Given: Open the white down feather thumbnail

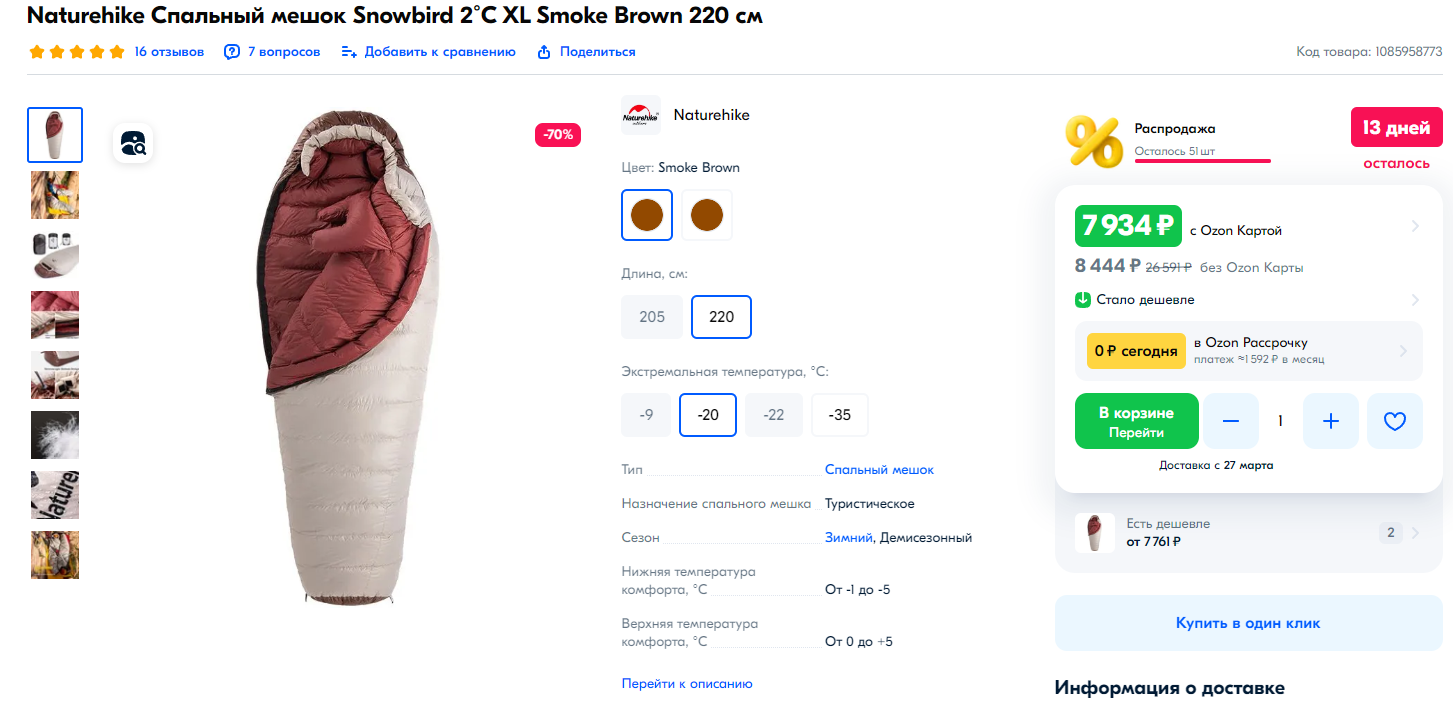Looking at the screenshot, I should pyautogui.click(x=55, y=435).
